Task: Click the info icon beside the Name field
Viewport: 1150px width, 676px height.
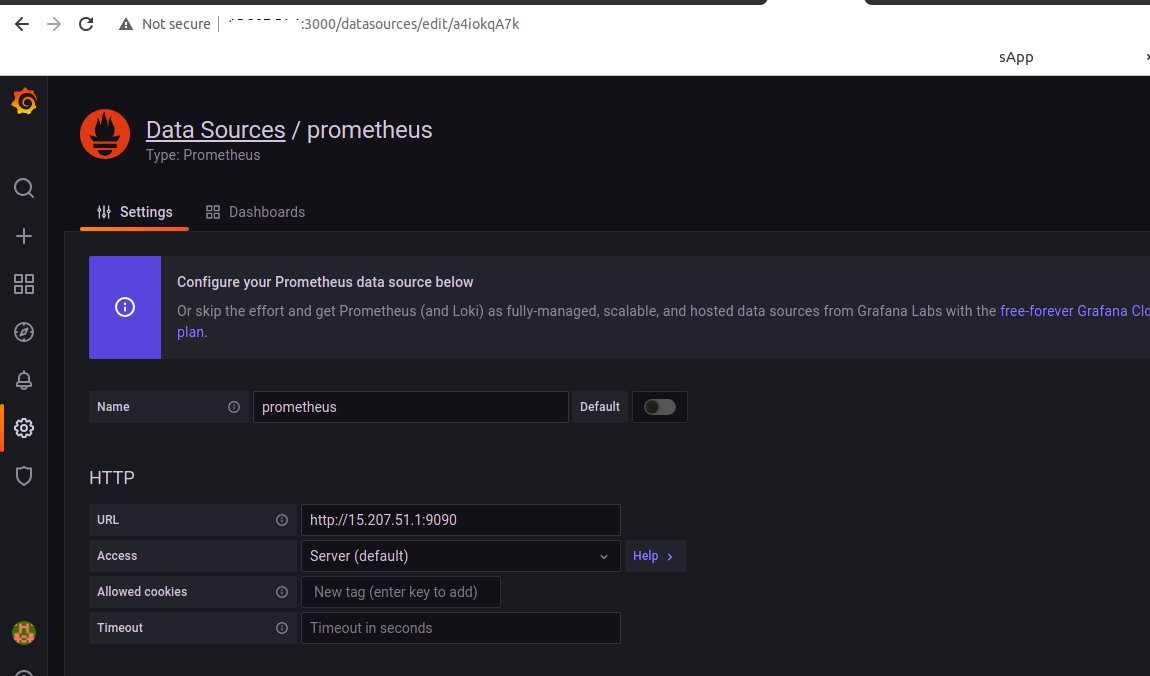Action: [x=234, y=407]
